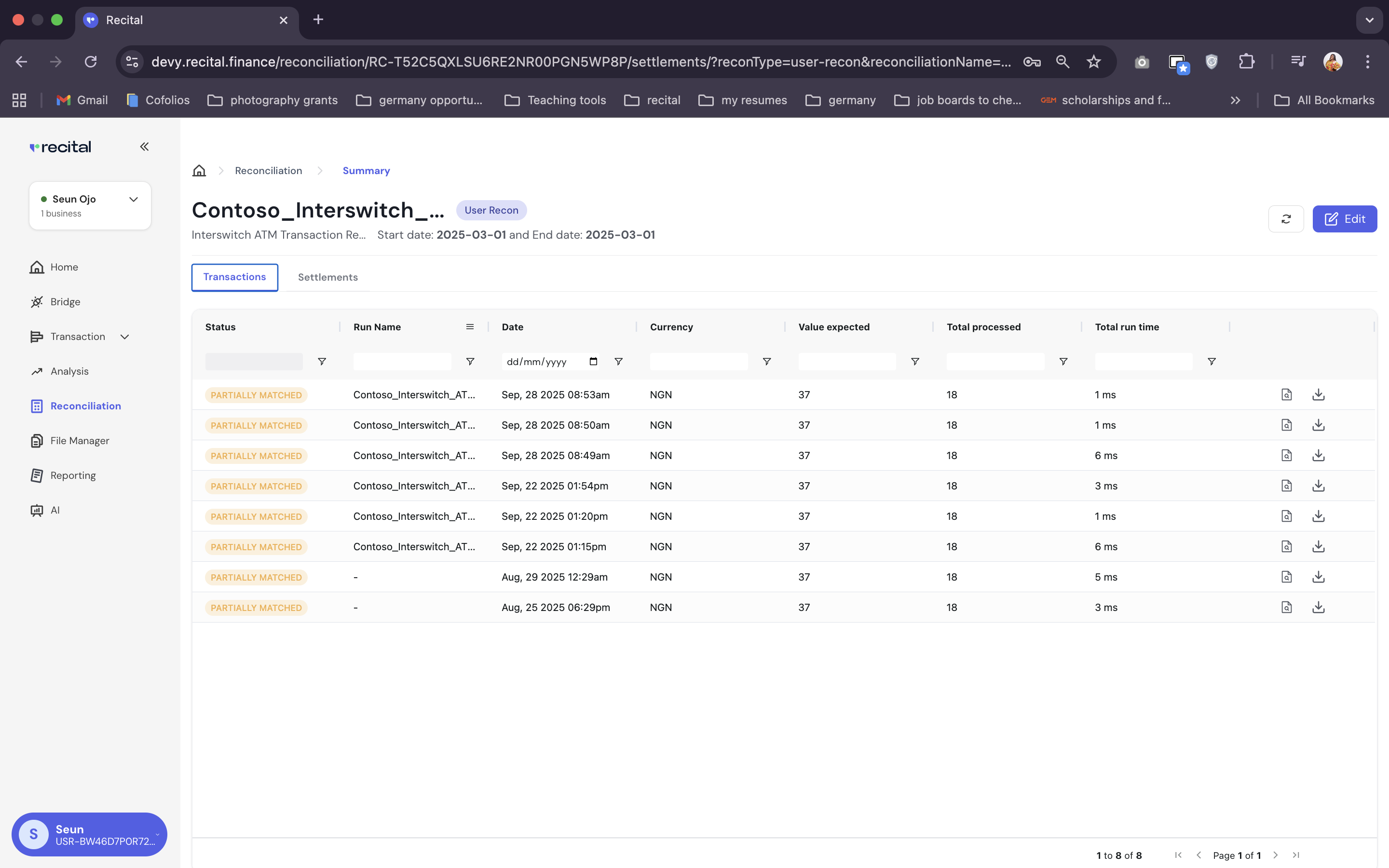Download the Sep 28 08:53am run

pos(1319,395)
